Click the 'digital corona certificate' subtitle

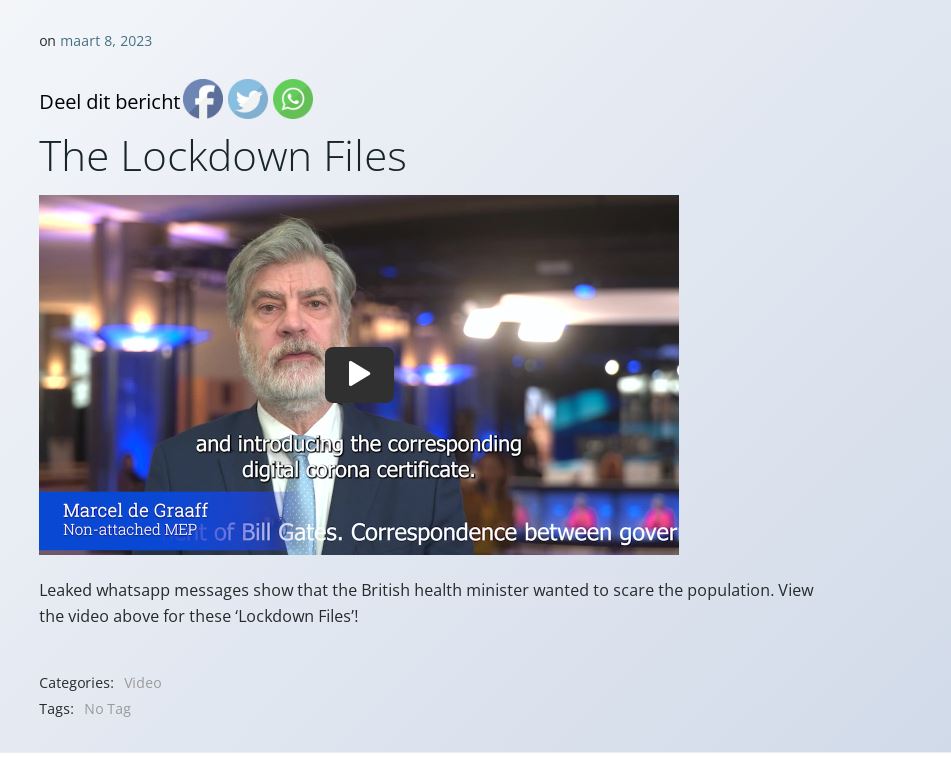pos(358,470)
